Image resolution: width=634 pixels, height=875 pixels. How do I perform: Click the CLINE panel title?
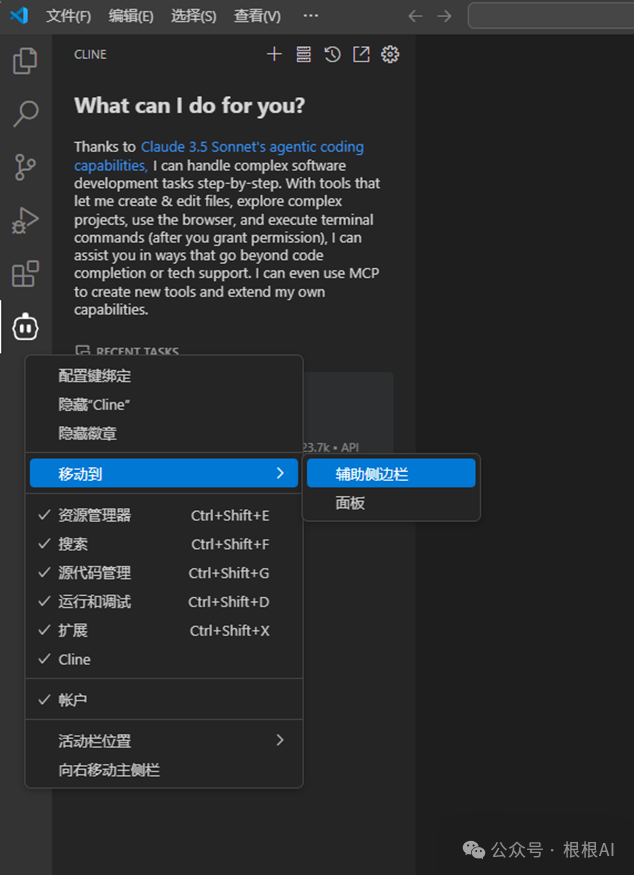[x=90, y=54]
